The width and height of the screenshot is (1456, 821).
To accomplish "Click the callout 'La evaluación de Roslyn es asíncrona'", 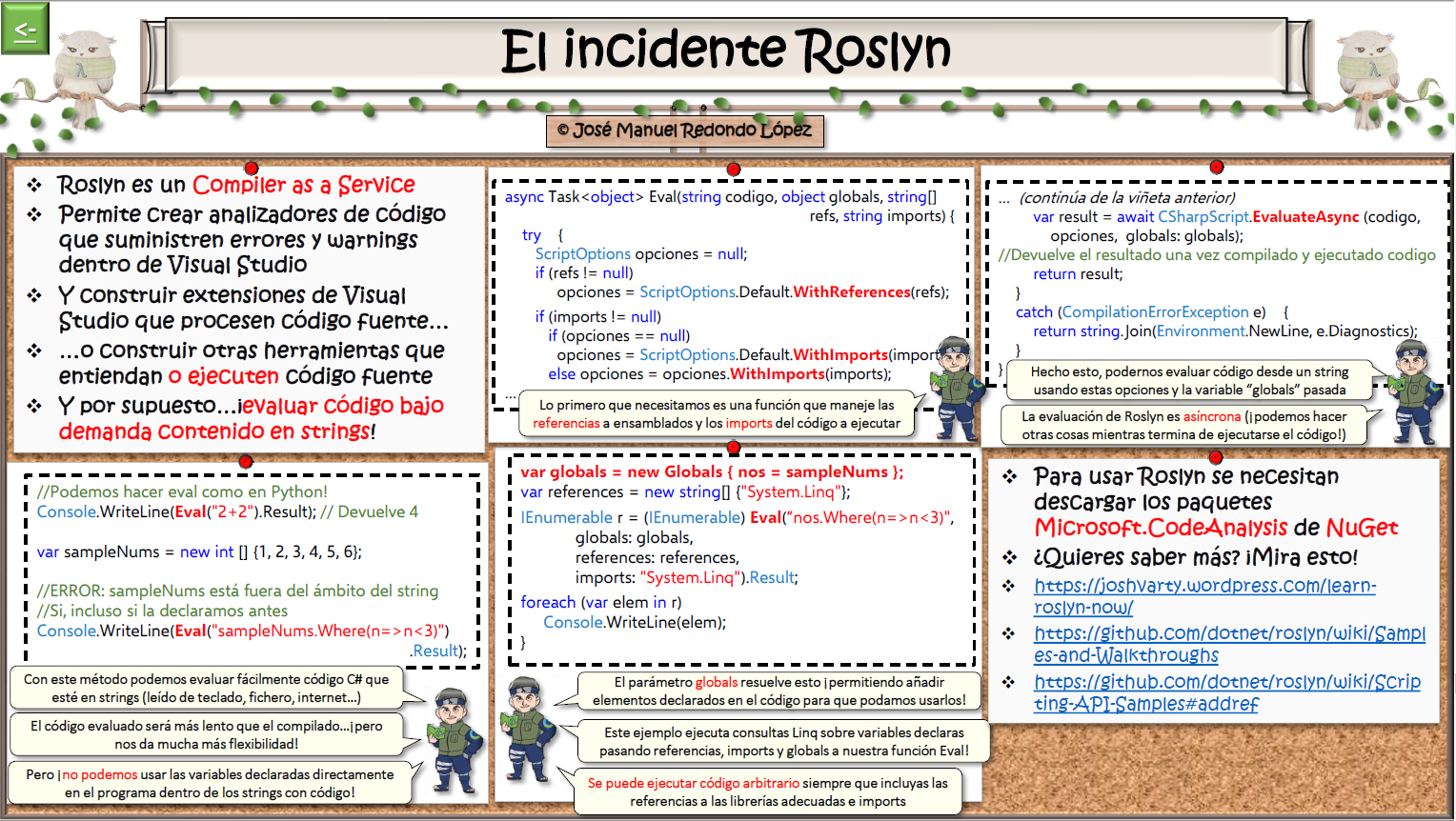I will tap(1183, 426).
